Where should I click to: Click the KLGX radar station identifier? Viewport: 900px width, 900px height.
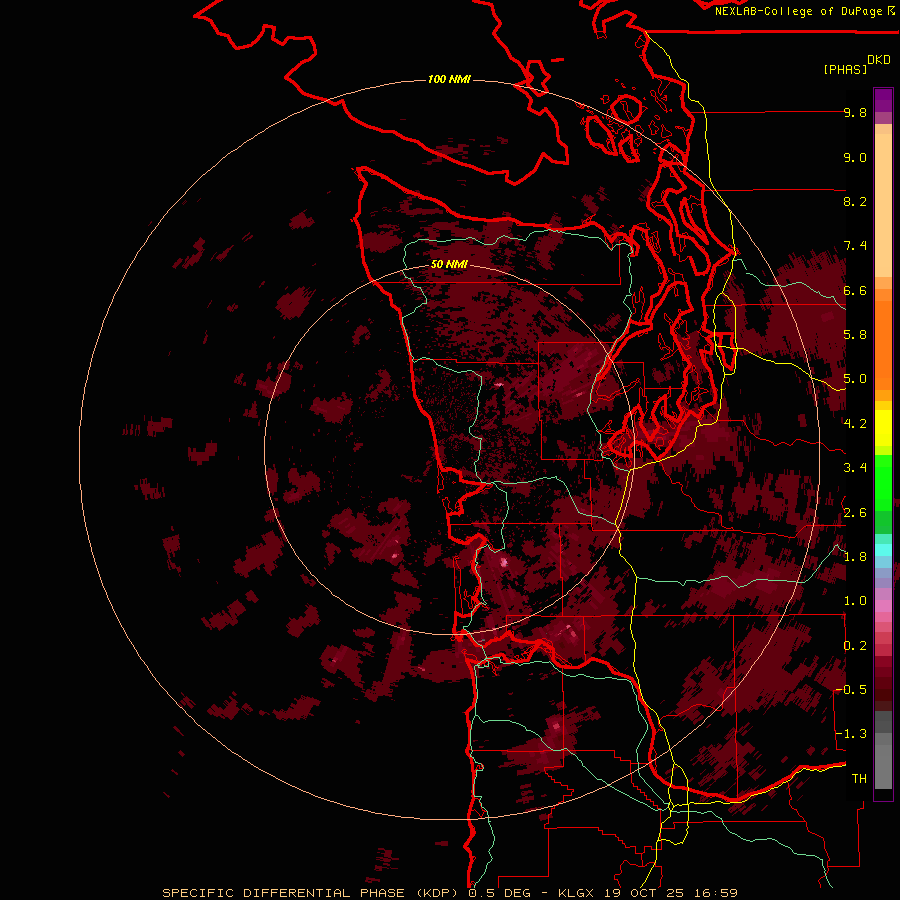pyautogui.click(x=577, y=893)
